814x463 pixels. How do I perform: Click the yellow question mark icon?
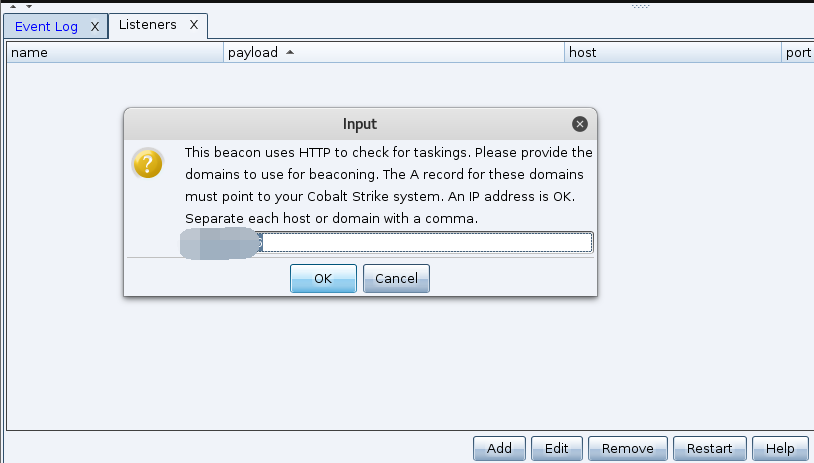click(x=147, y=164)
